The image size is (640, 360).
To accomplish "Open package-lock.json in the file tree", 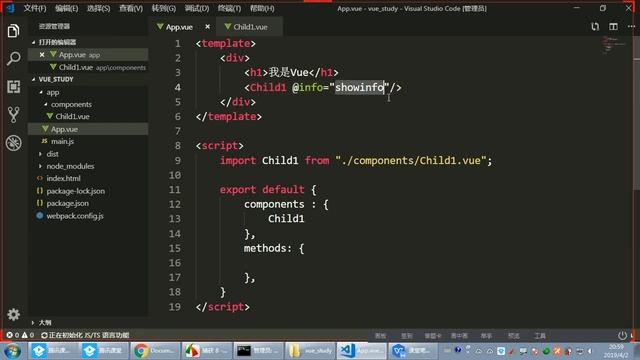I will [x=88, y=191].
